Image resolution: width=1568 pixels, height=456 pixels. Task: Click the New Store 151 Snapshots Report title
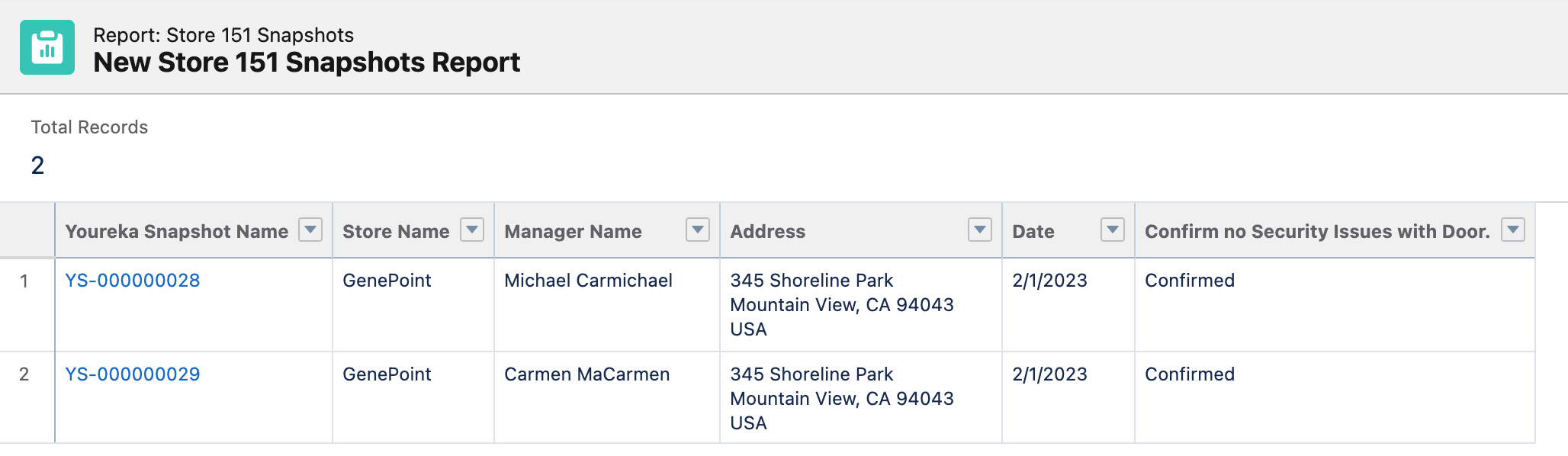(x=307, y=63)
